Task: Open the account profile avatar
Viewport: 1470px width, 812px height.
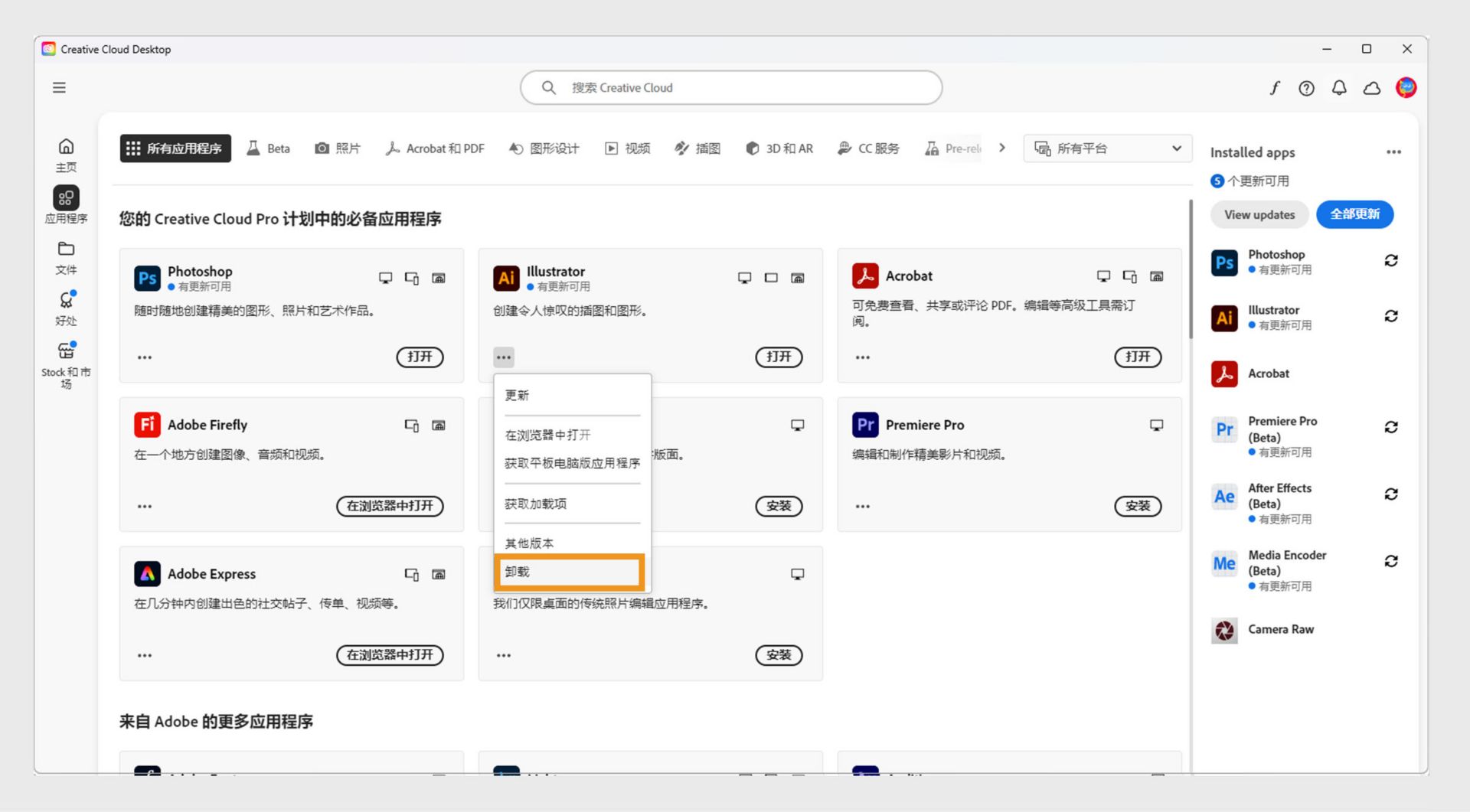Action: coord(1406,88)
